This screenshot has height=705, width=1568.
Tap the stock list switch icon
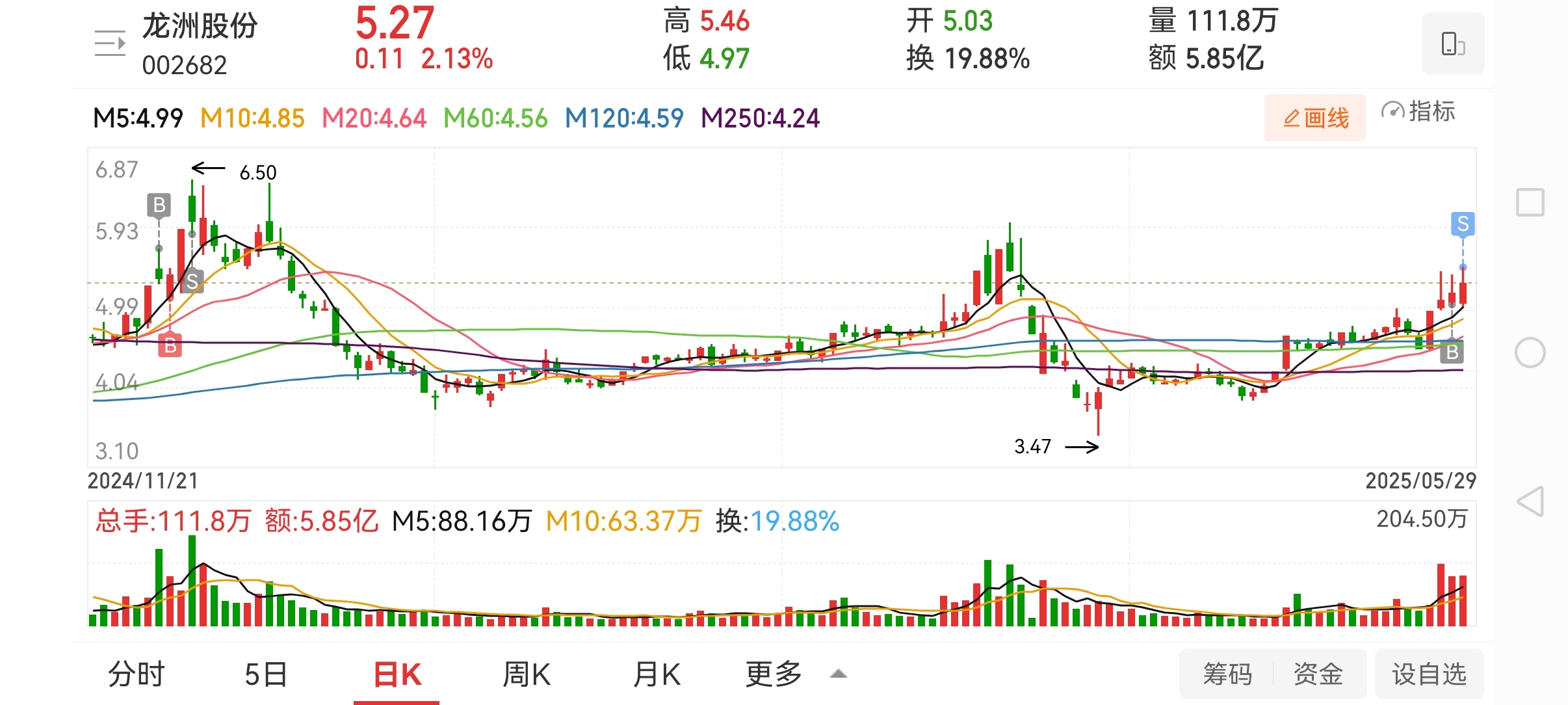(x=109, y=44)
